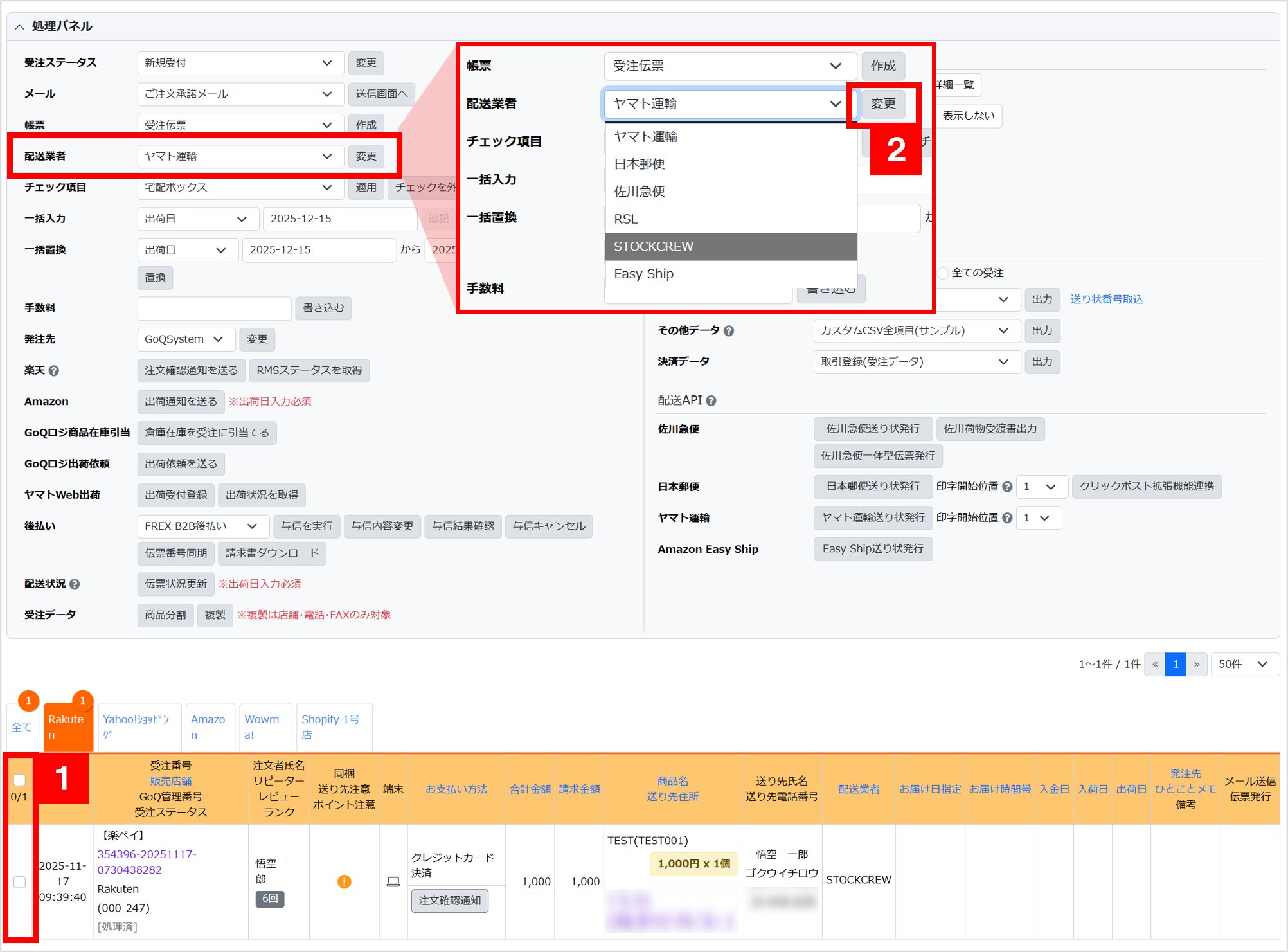Choose STOCKCREW from carrier list
The height and width of the screenshot is (952, 1288).
click(730, 247)
